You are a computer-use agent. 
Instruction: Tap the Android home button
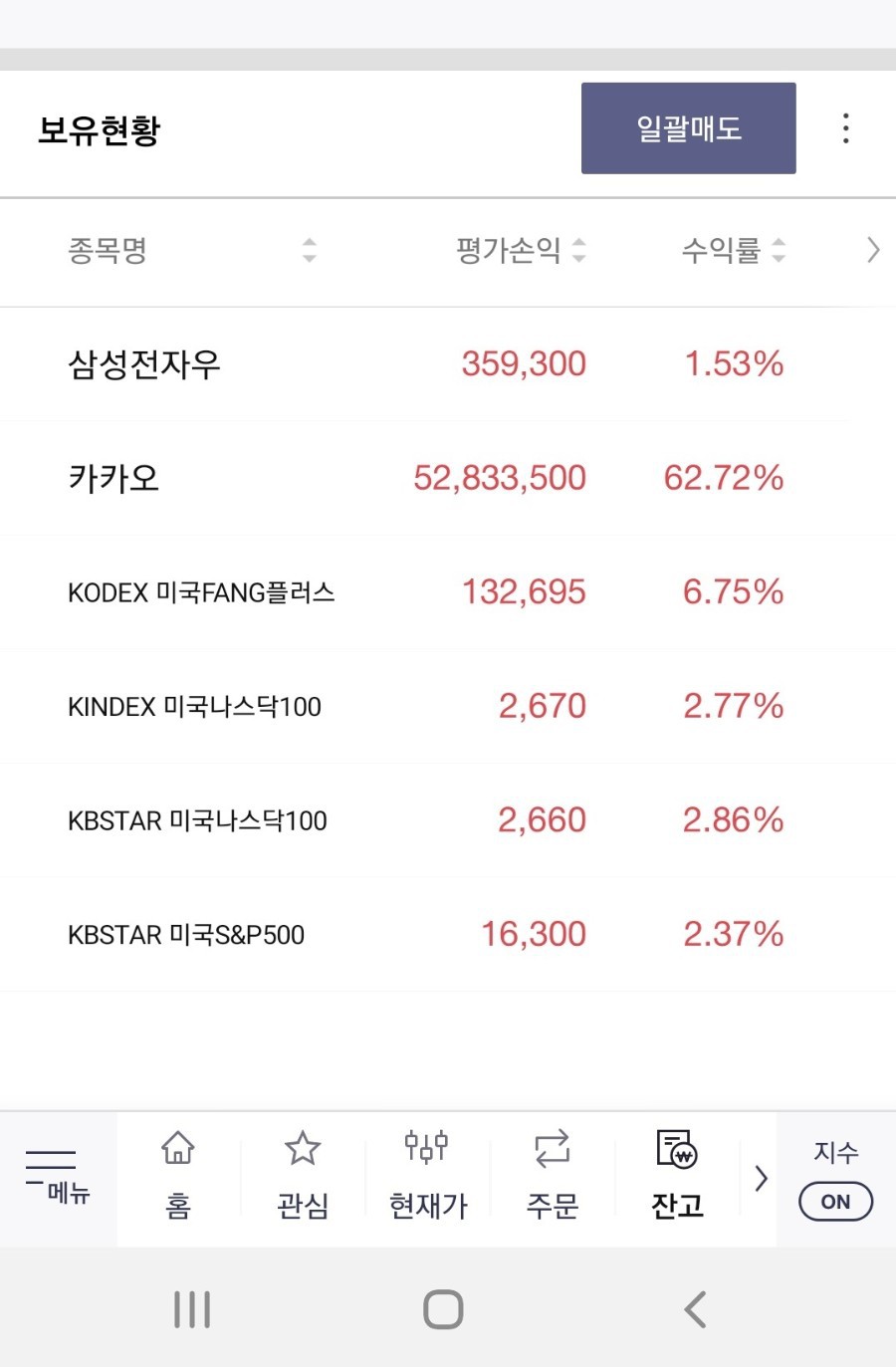coord(443,1309)
